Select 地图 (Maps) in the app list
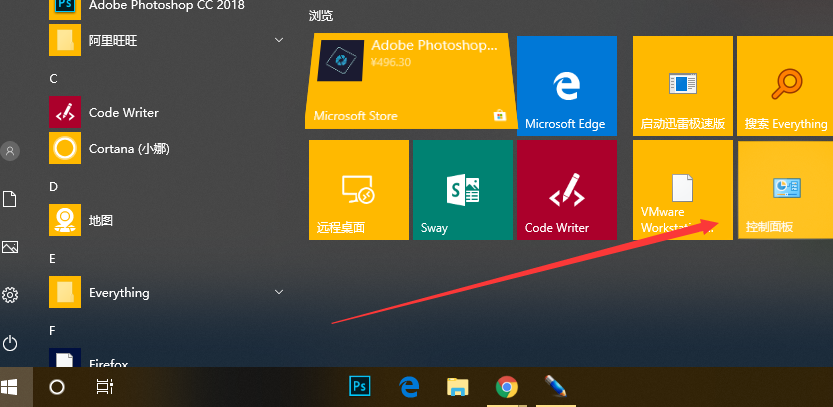 coord(100,220)
